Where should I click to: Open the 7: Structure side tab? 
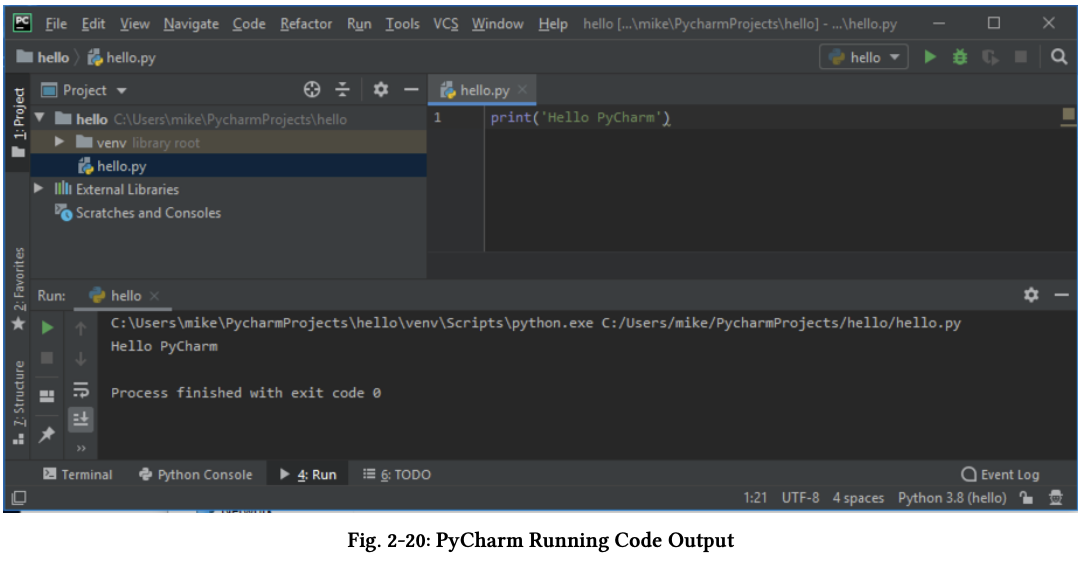coord(19,402)
